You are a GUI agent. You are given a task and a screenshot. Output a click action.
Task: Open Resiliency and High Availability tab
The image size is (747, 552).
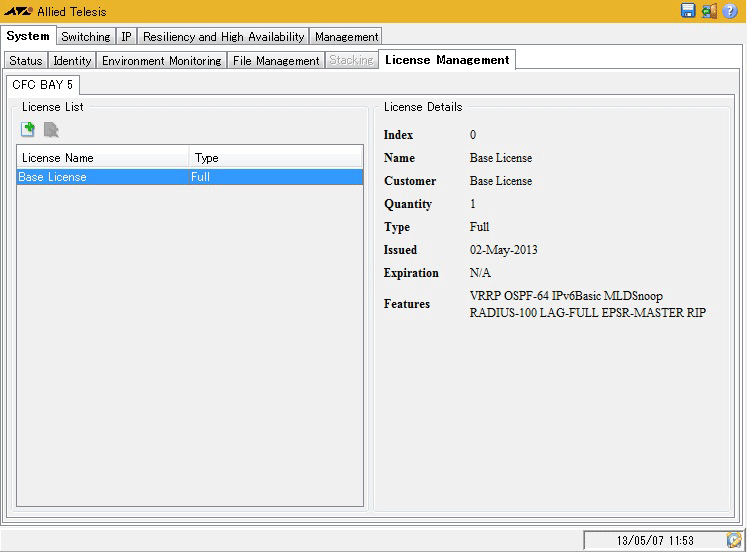[223, 37]
